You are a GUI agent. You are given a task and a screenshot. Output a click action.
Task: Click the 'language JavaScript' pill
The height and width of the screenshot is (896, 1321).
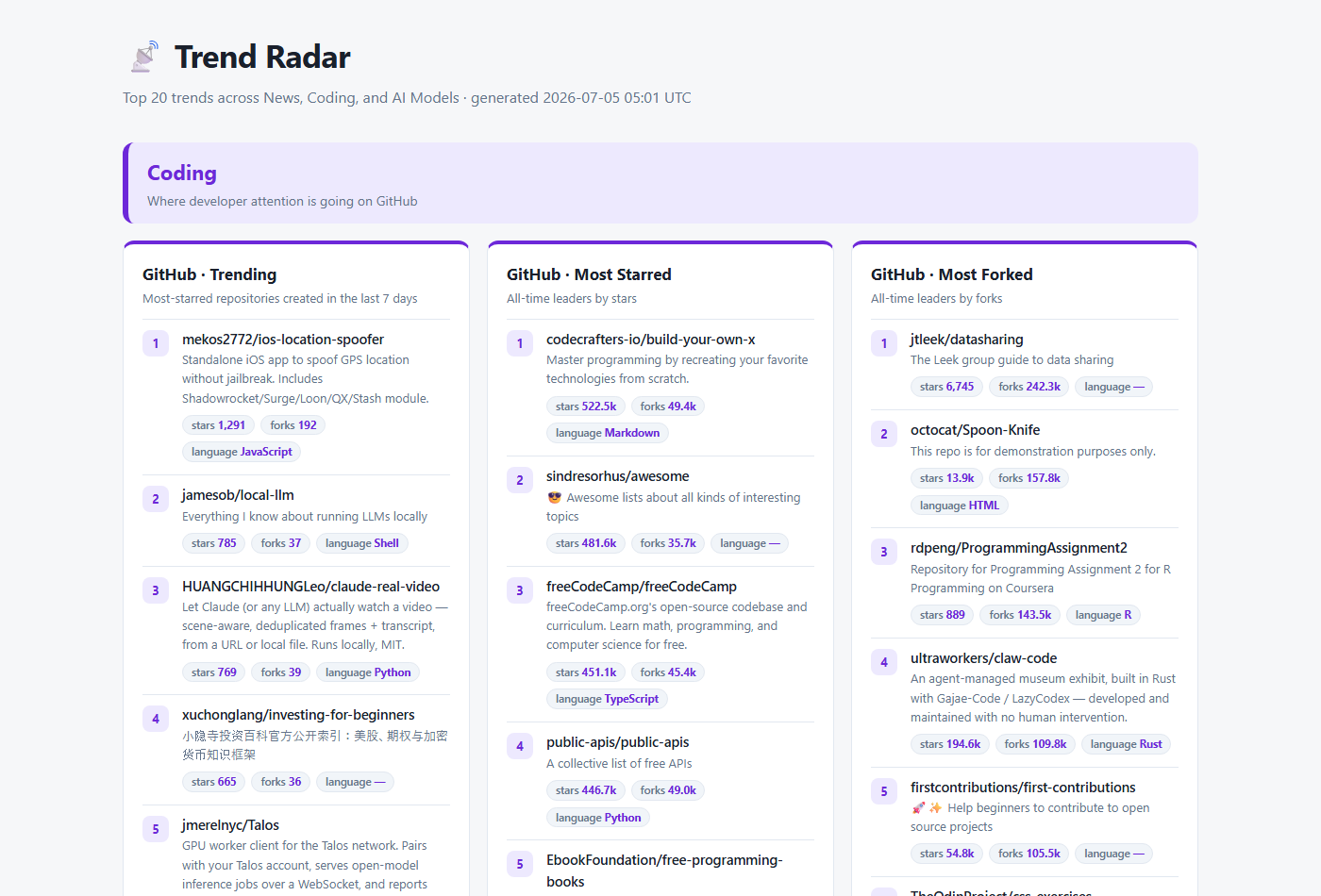[242, 452]
